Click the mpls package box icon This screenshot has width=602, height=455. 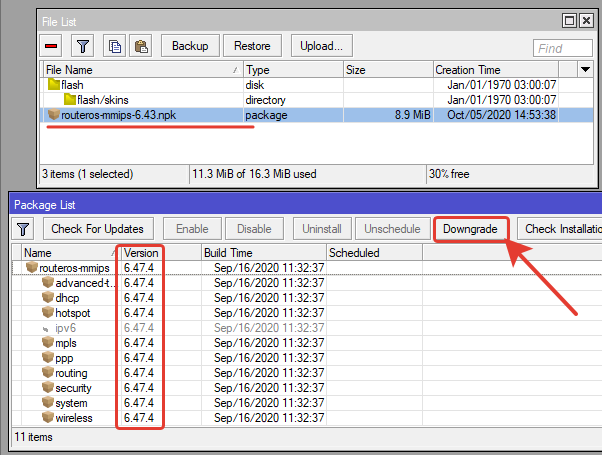(48, 342)
